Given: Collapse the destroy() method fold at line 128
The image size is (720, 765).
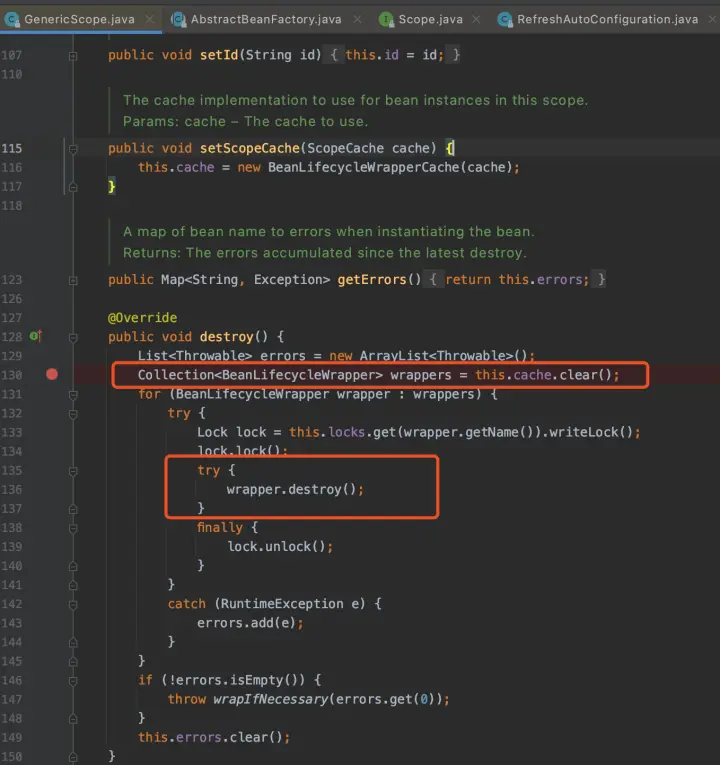Looking at the screenshot, I should 73,337.
